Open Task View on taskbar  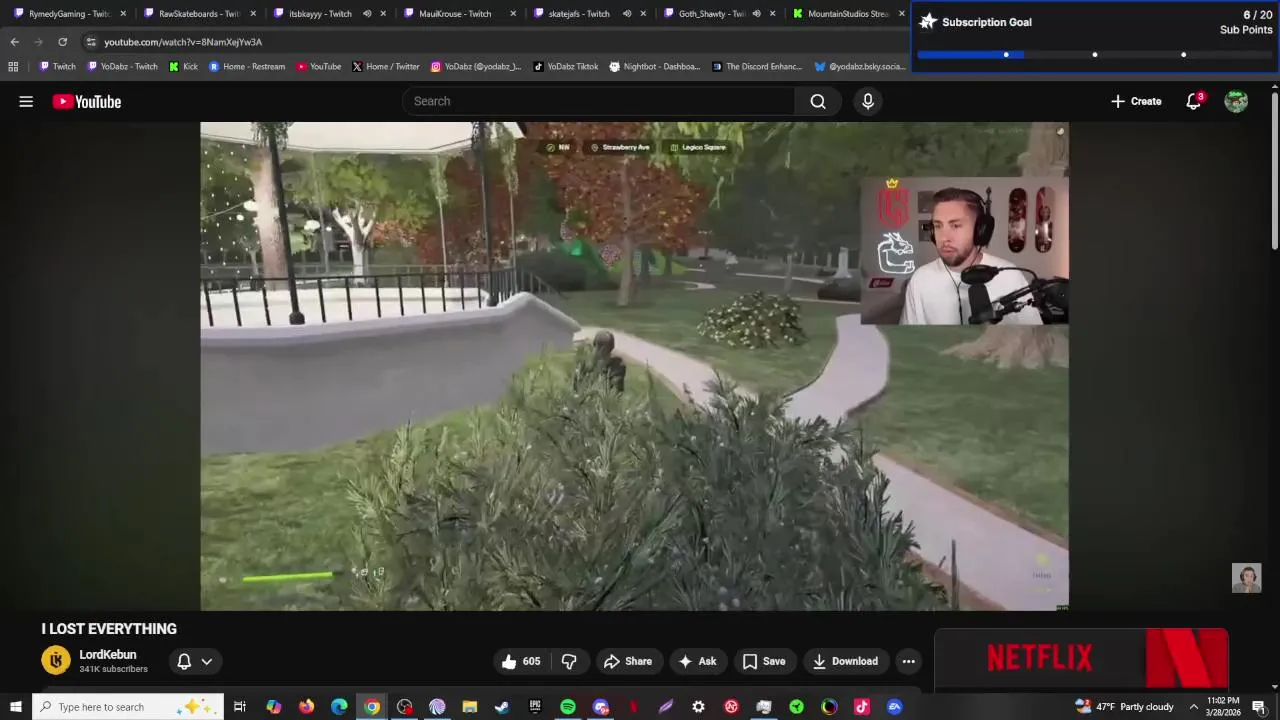click(x=240, y=707)
